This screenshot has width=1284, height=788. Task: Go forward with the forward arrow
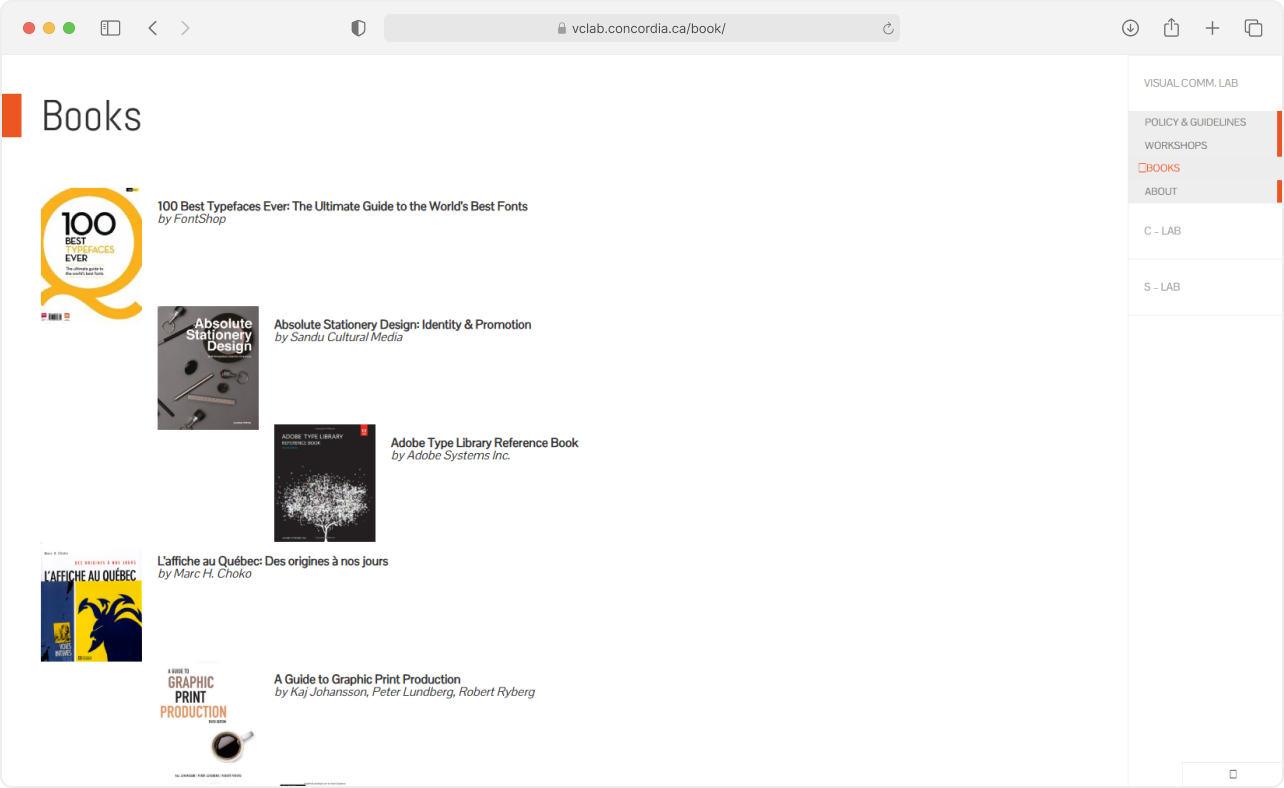pos(185,28)
